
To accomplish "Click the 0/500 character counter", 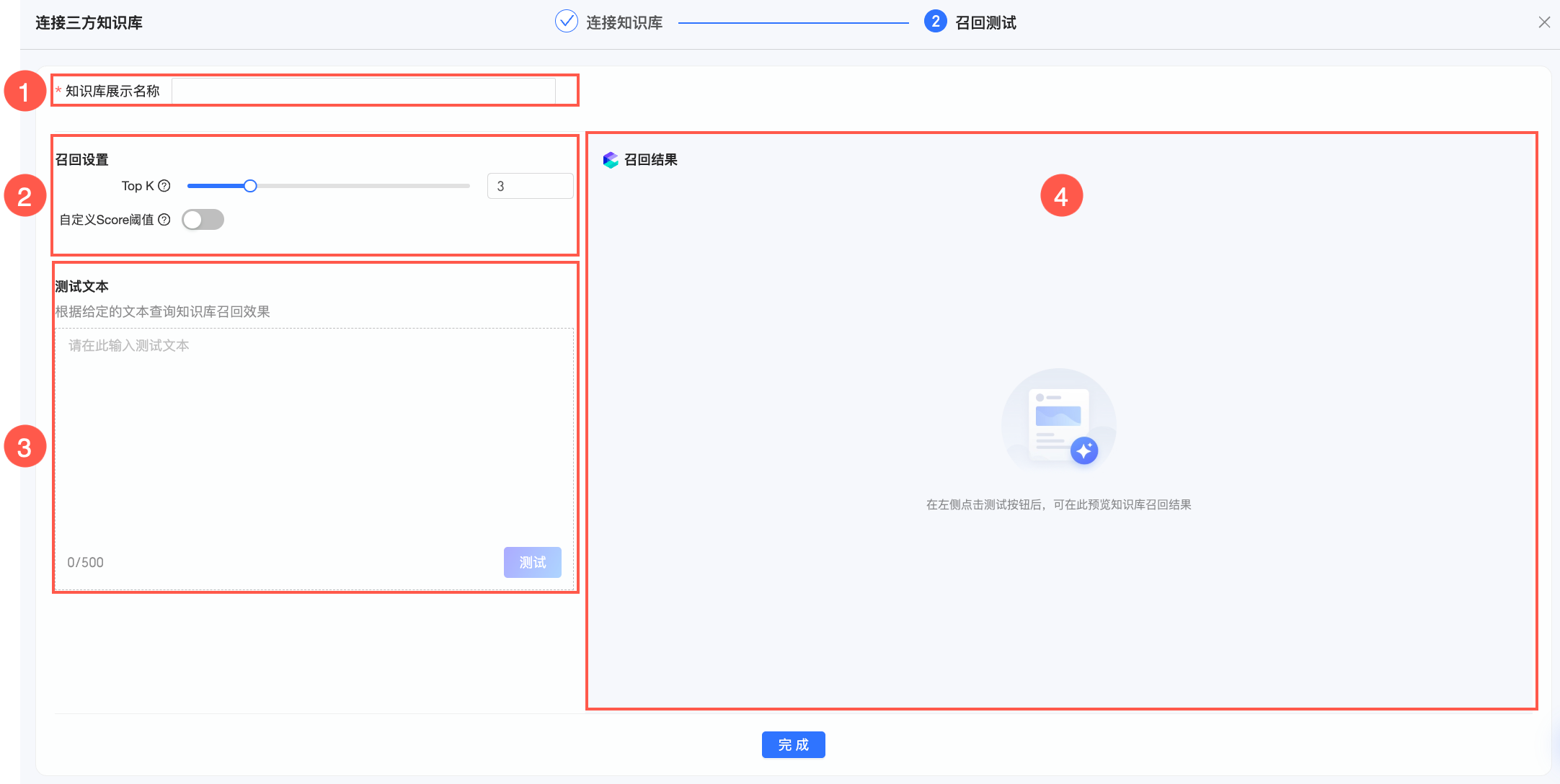I will click(86, 562).
